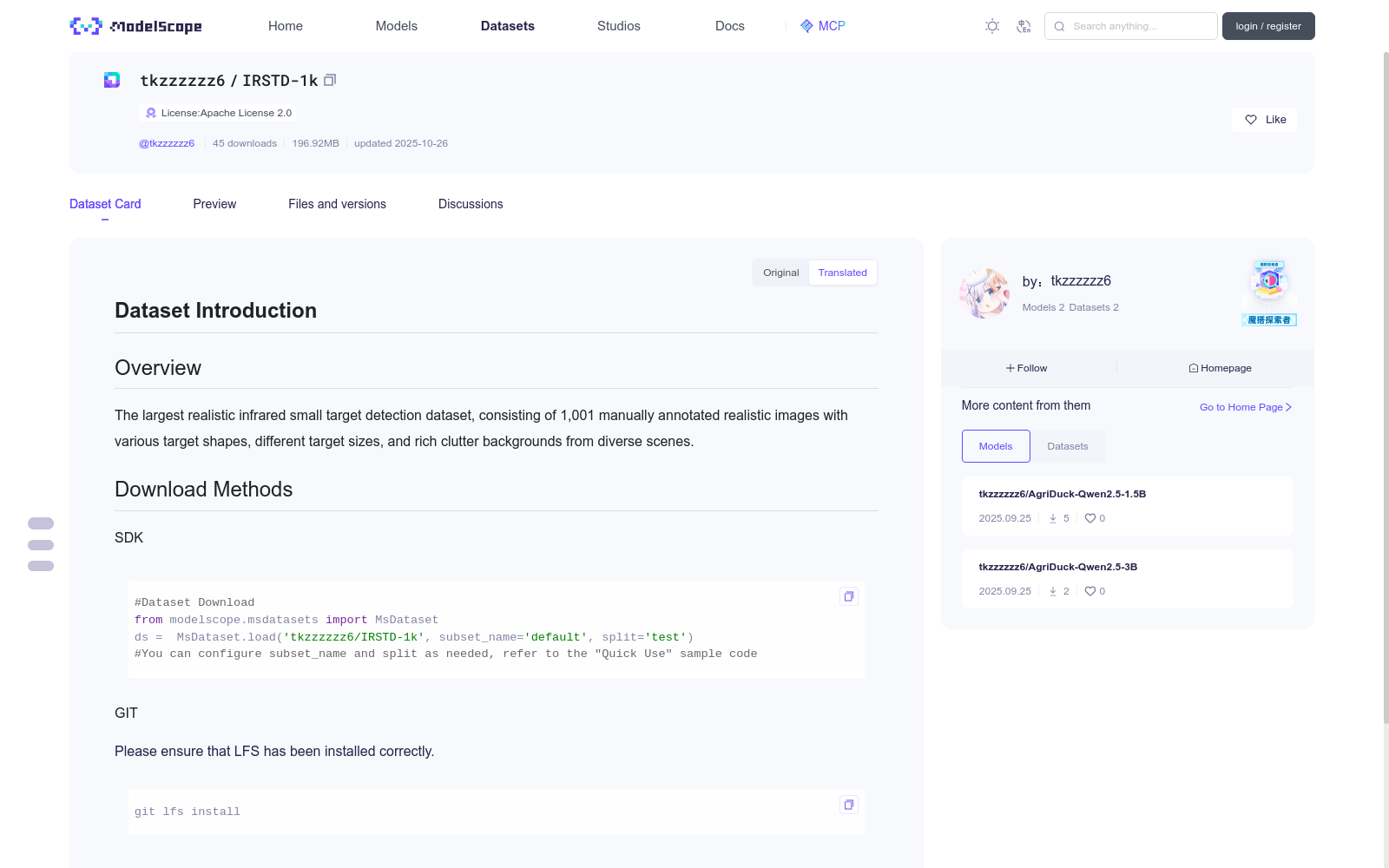Screen dimensions: 1389x868
Task: Click the '196.92MB' size text
Action: click(x=316, y=143)
